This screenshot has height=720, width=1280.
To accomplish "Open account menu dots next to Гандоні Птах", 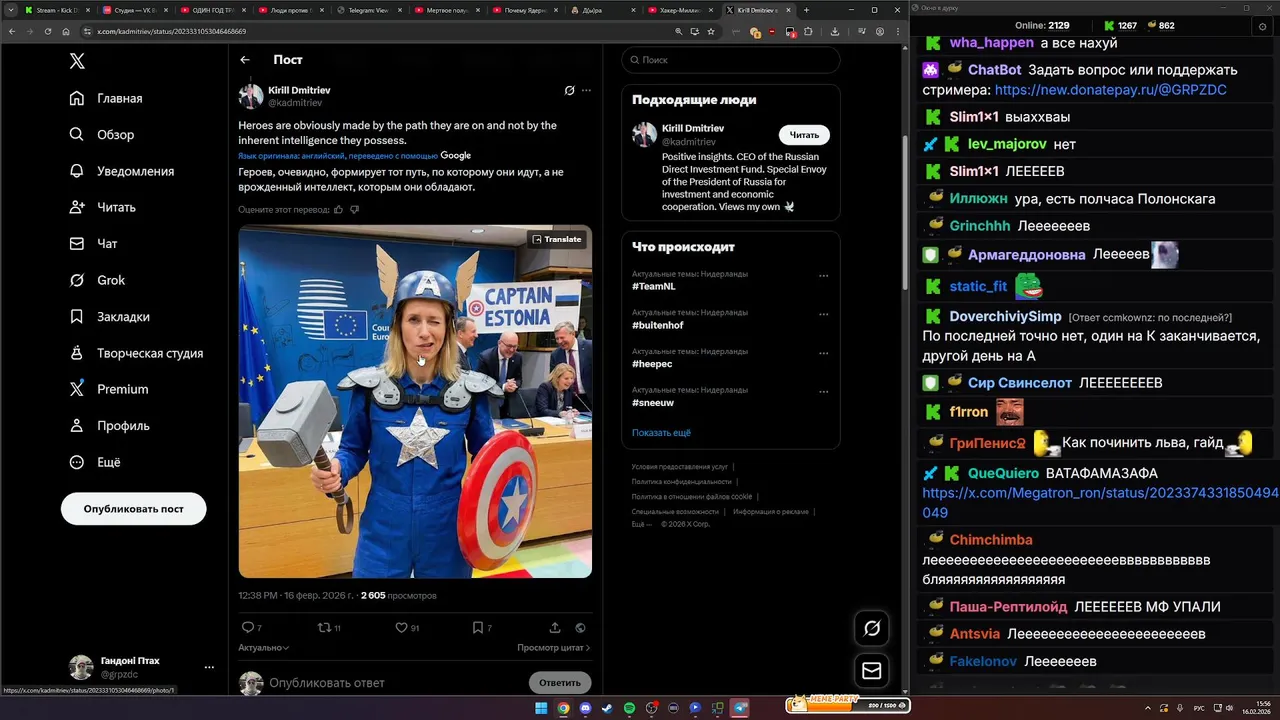I will coord(209,667).
